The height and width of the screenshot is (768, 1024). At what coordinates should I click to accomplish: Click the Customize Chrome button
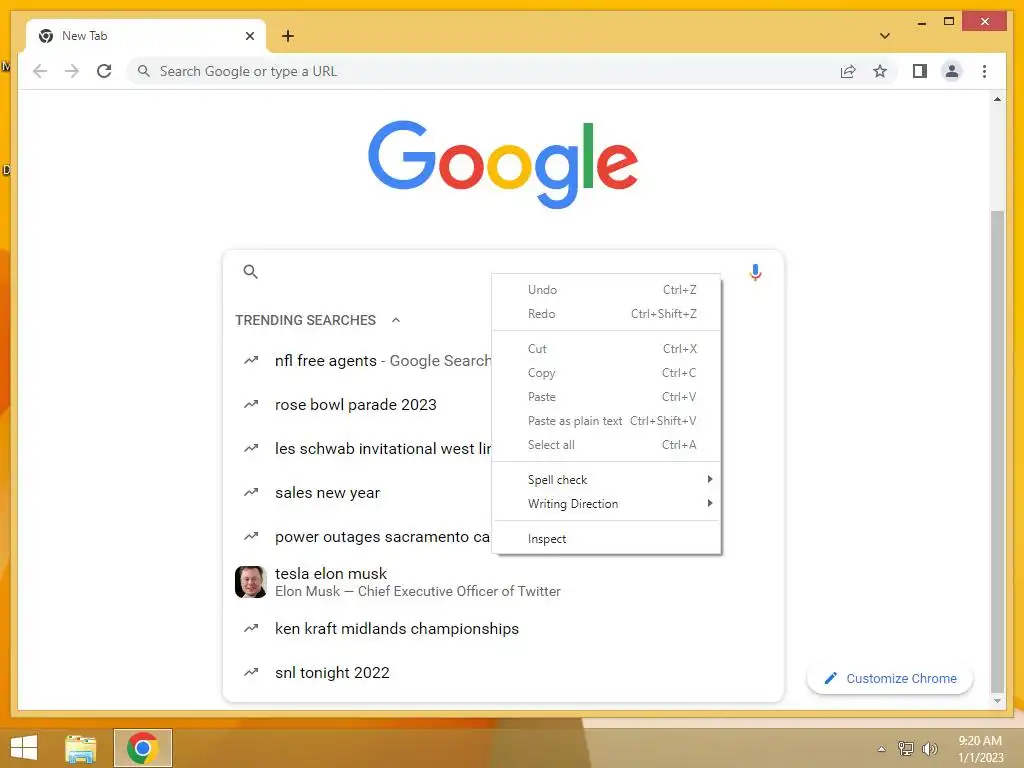point(889,679)
